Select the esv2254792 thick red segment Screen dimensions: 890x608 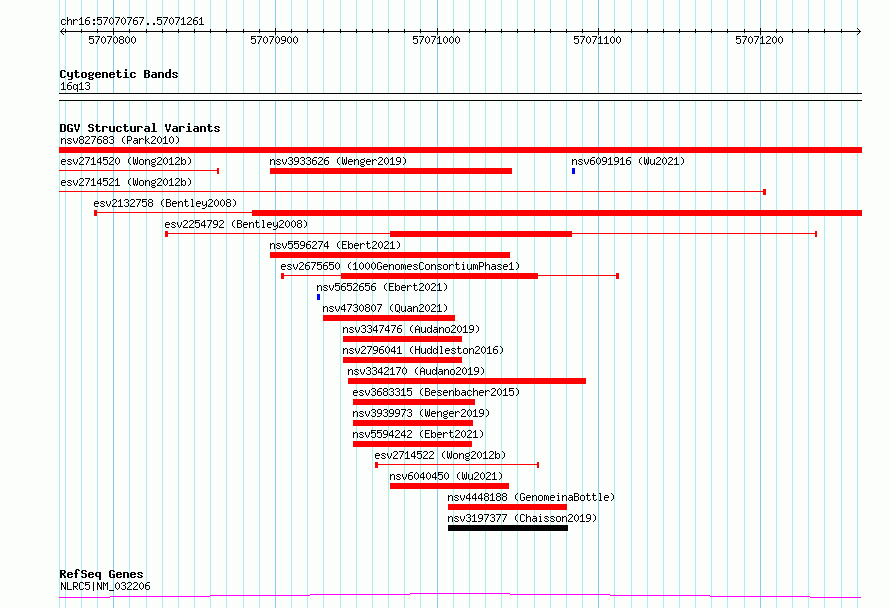click(x=481, y=234)
